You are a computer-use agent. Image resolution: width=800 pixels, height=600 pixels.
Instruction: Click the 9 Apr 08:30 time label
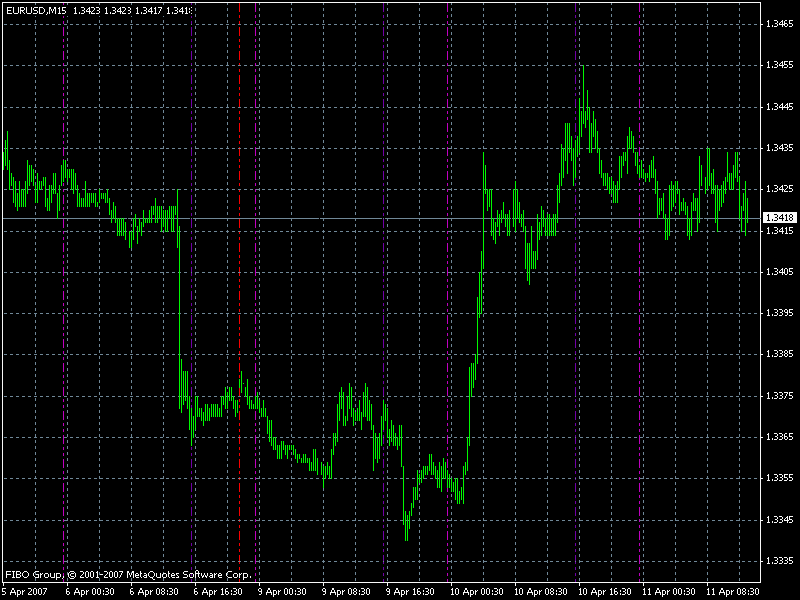pyautogui.click(x=346, y=592)
